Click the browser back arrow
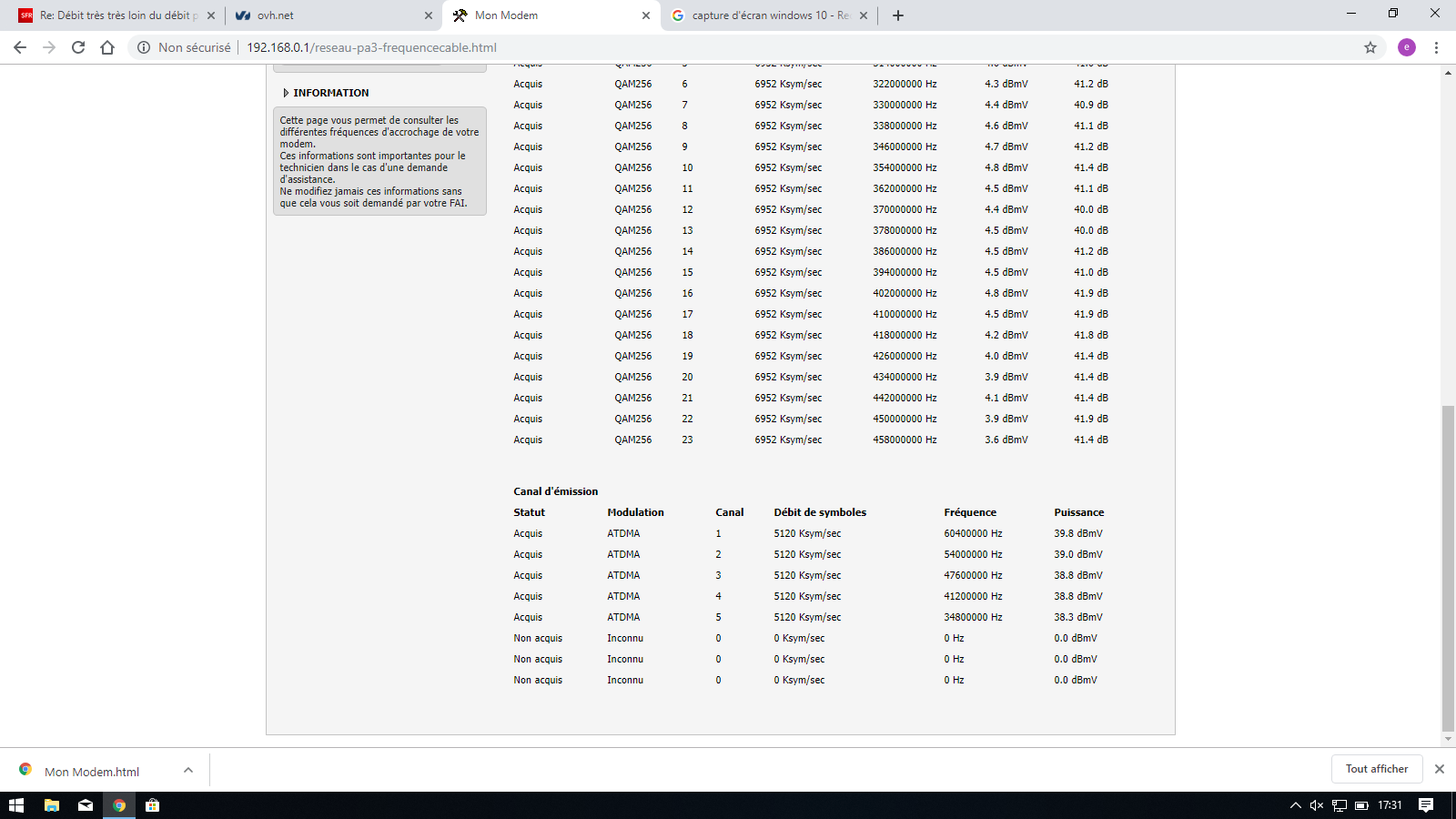This screenshot has width=1456, height=819. tap(20, 47)
